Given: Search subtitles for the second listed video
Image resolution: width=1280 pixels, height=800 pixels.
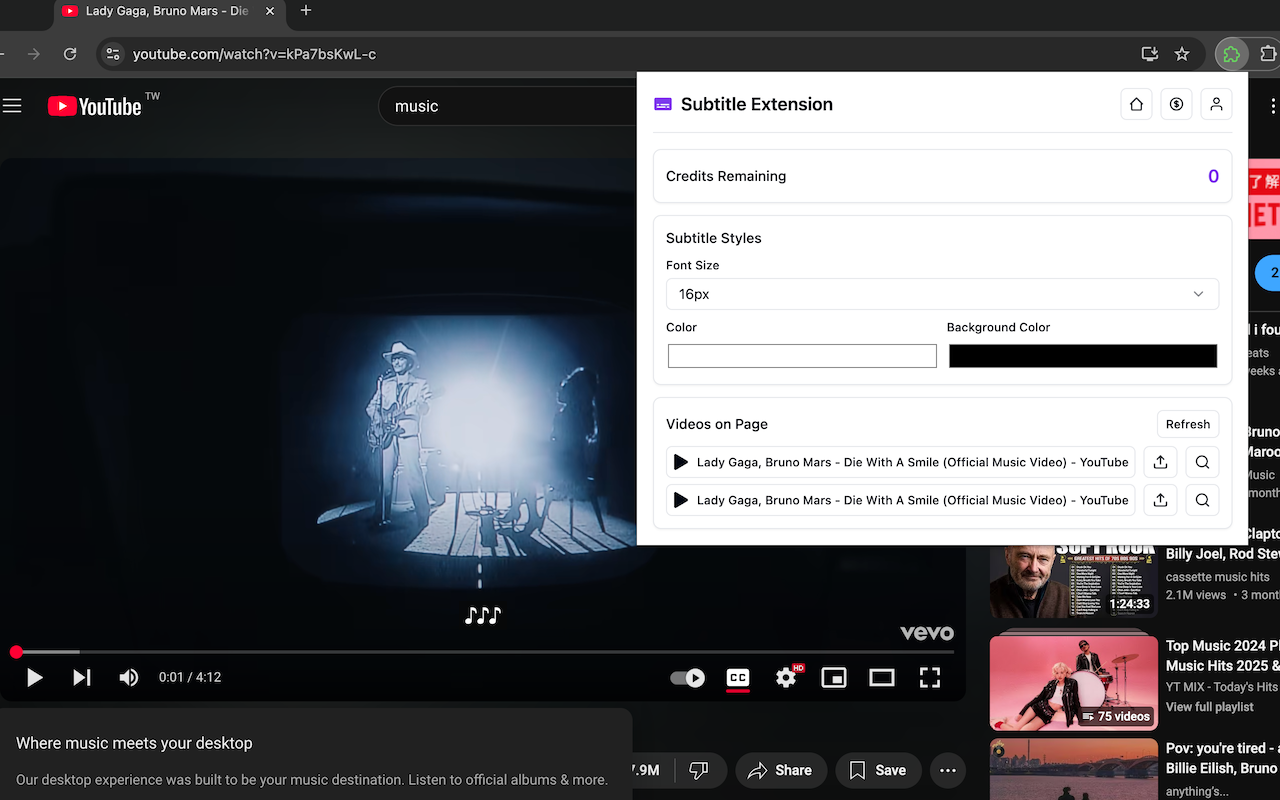Looking at the screenshot, I should tap(1202, 500).
